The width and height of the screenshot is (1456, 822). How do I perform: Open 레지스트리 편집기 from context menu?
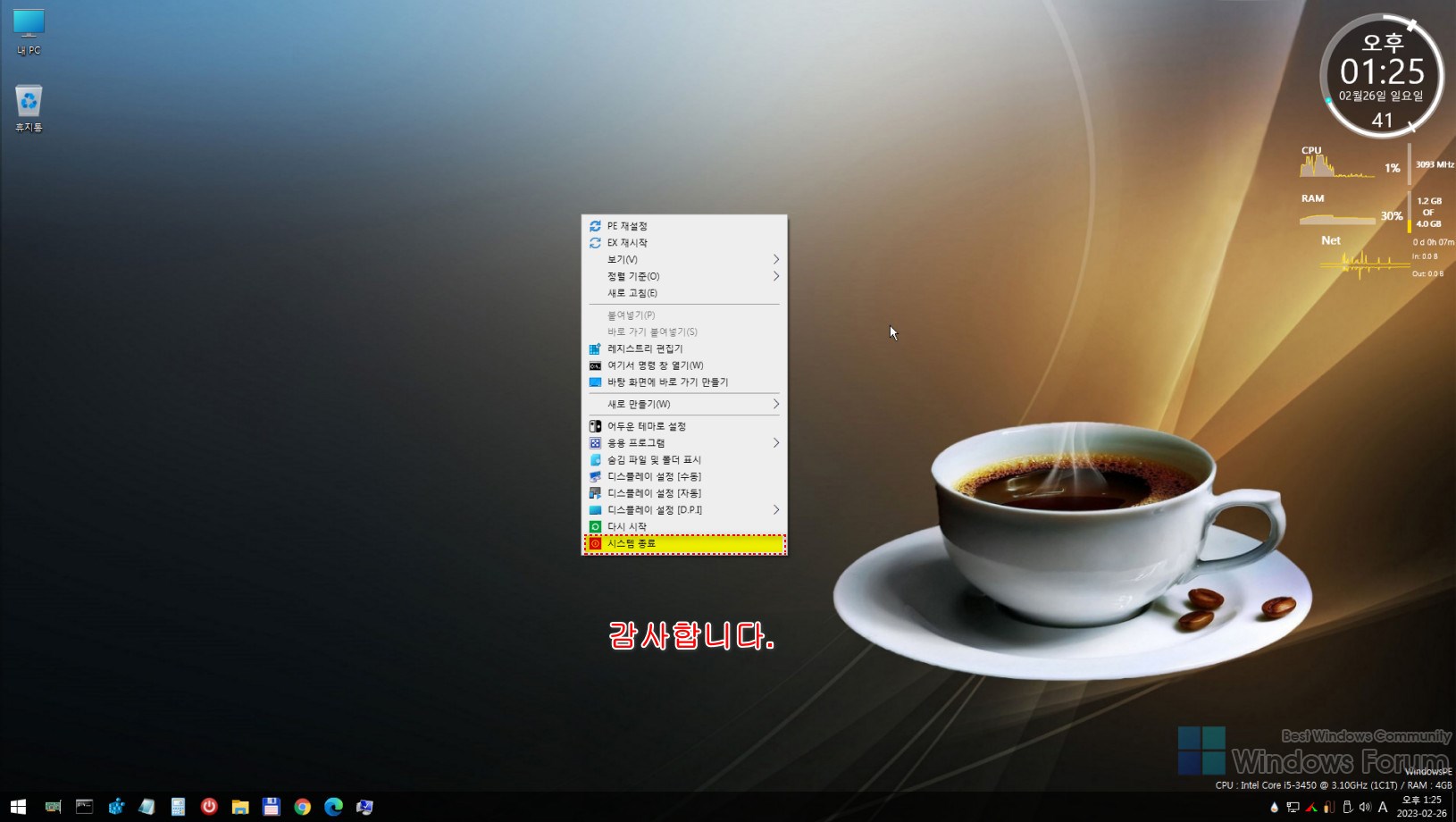coord(684,348)
